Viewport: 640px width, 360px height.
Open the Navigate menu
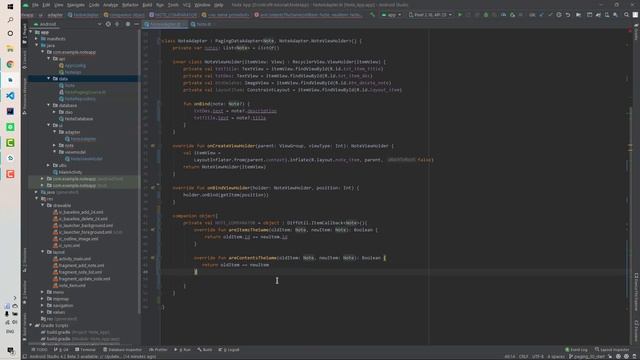click(x=76, y=5)
